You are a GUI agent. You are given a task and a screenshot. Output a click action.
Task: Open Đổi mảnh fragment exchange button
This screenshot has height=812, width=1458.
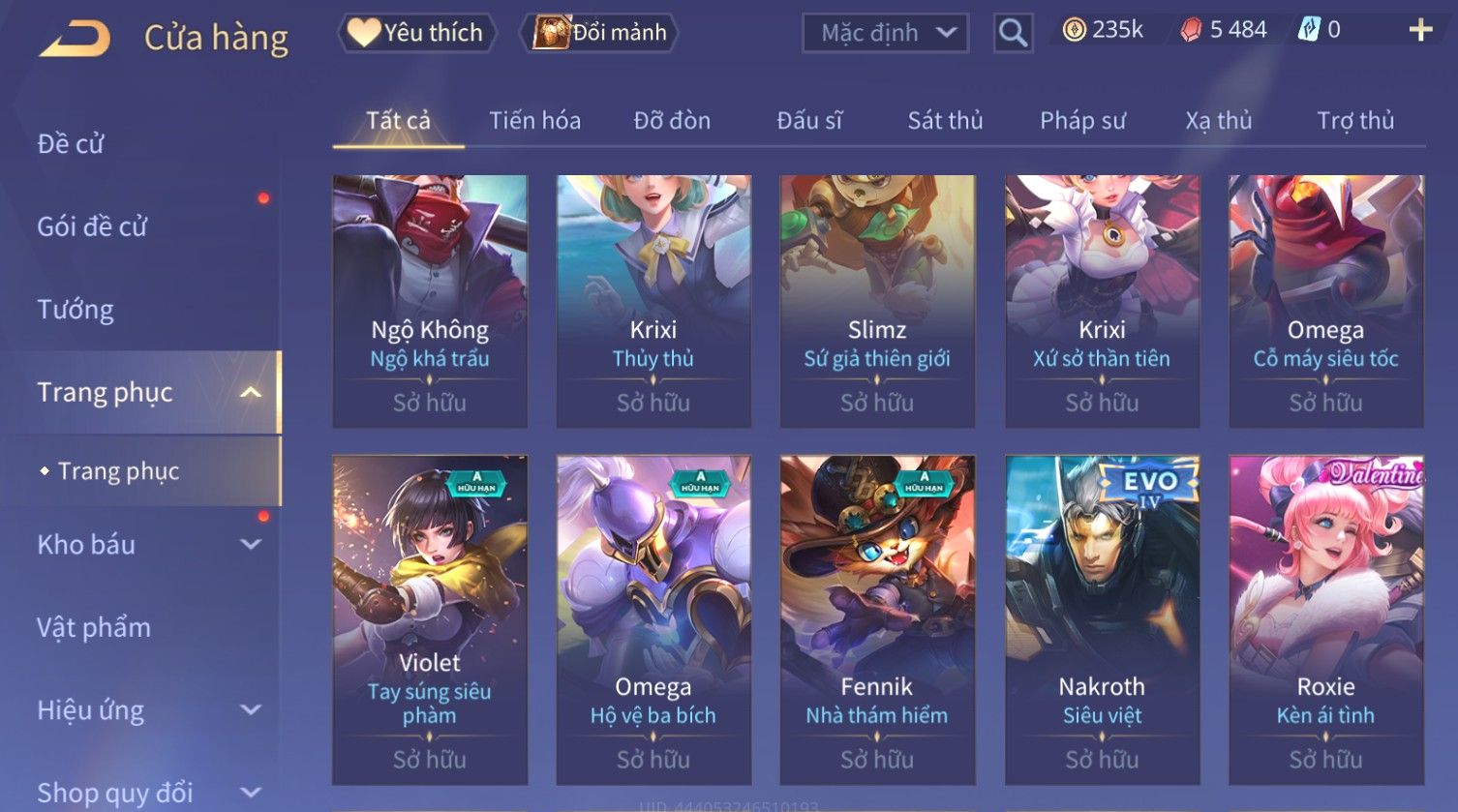[x=600, y=33]
